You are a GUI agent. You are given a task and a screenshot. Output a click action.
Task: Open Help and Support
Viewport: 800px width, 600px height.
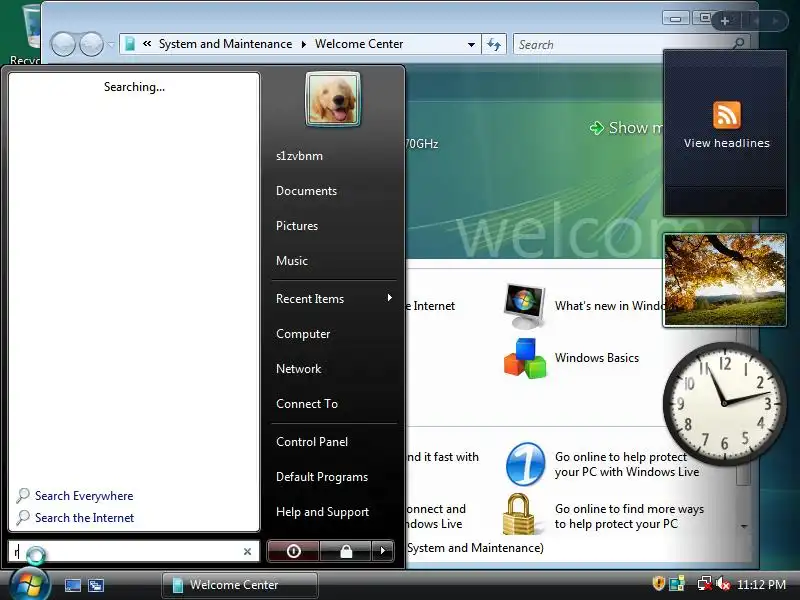point(322,512)
